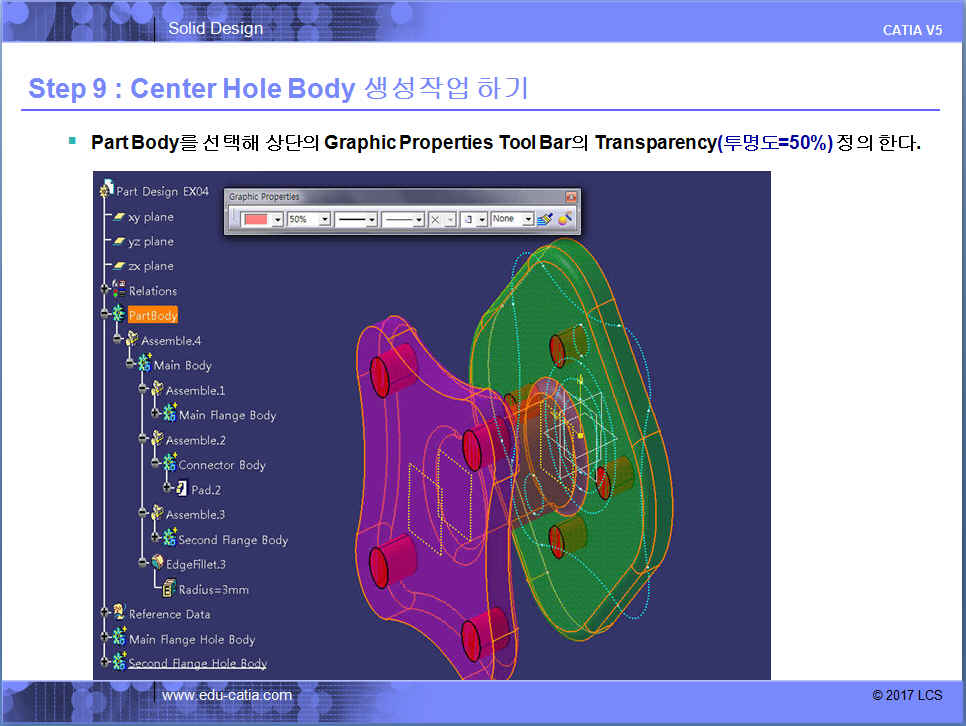Select Second Flange Hole Body in tree
The image size is (966, 726).
[197, 663]
